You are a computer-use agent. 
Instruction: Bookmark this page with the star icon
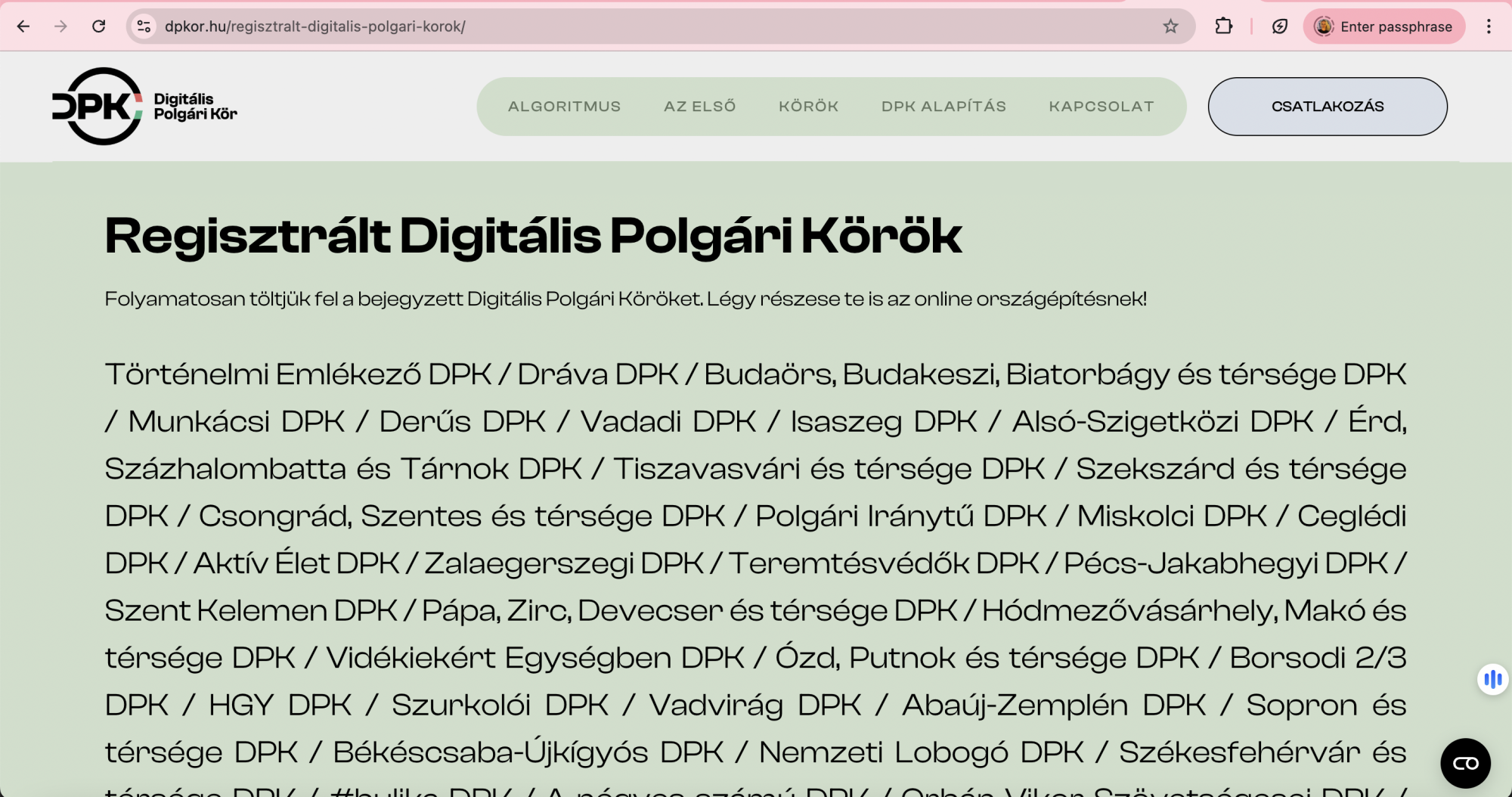click(1170, 26)
